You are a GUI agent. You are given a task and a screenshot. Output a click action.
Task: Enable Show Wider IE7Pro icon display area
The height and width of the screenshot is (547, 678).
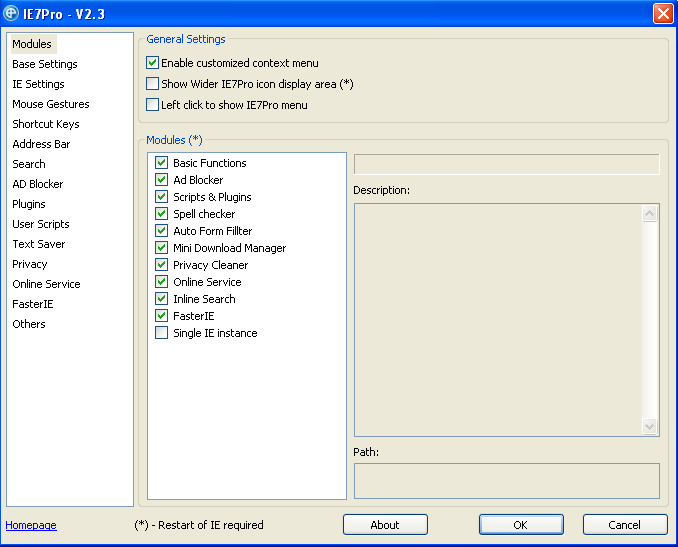153,84
